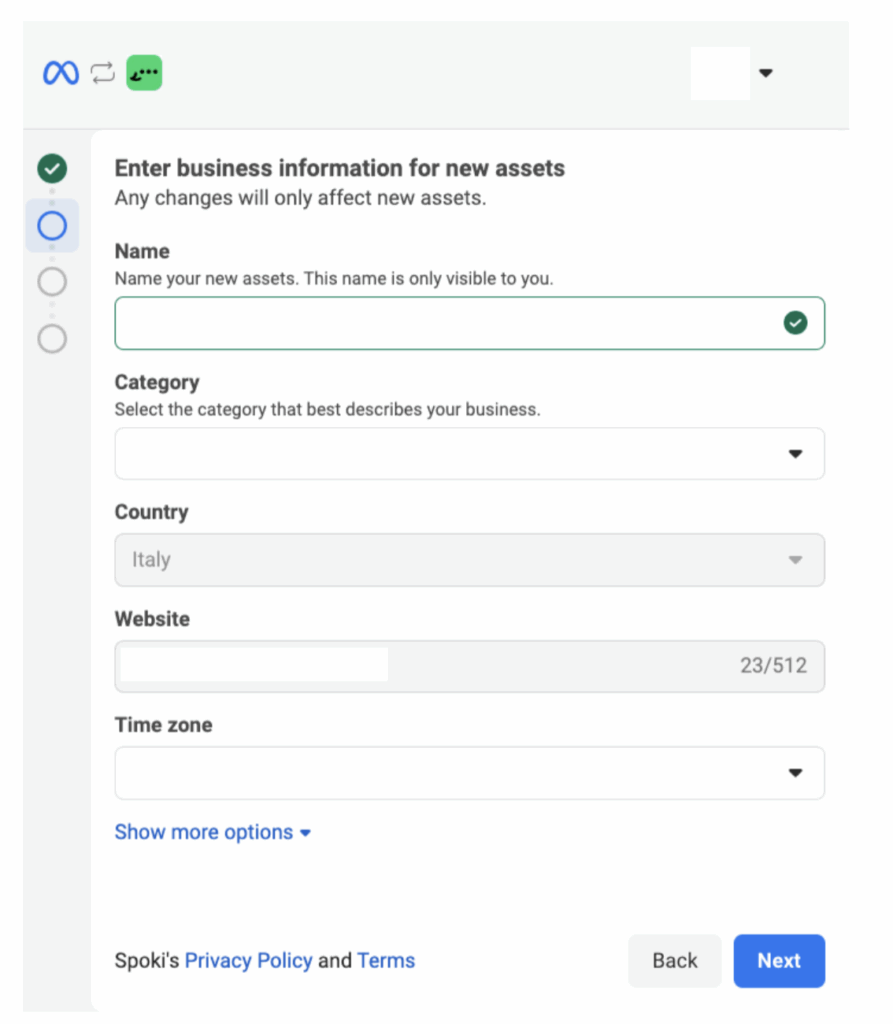Image resolution: width=893 pixels, height=1024 pixels.
Task: Select the current second step circle
Action: [52, 225]
